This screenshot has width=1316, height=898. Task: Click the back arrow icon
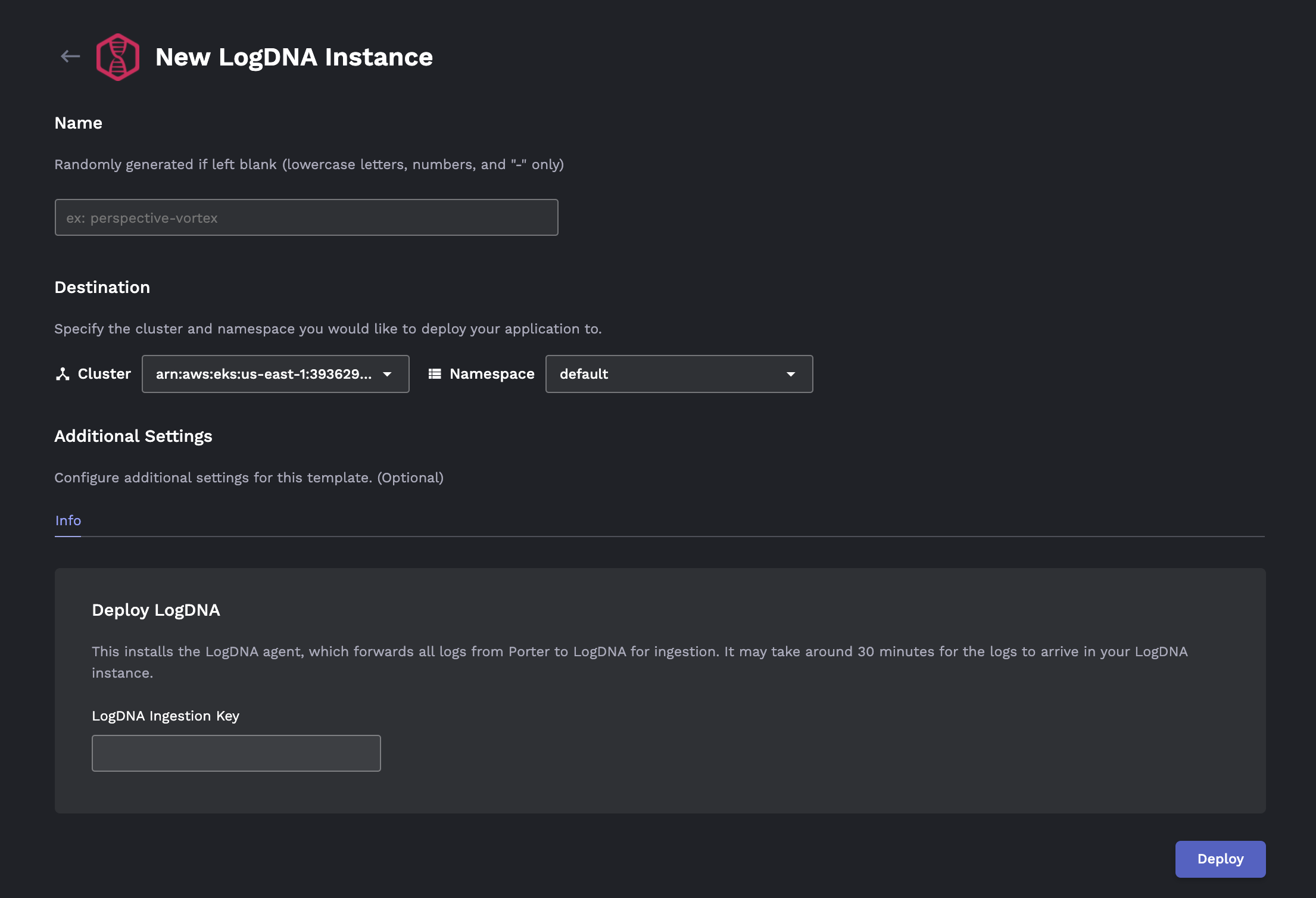(70, 57)
